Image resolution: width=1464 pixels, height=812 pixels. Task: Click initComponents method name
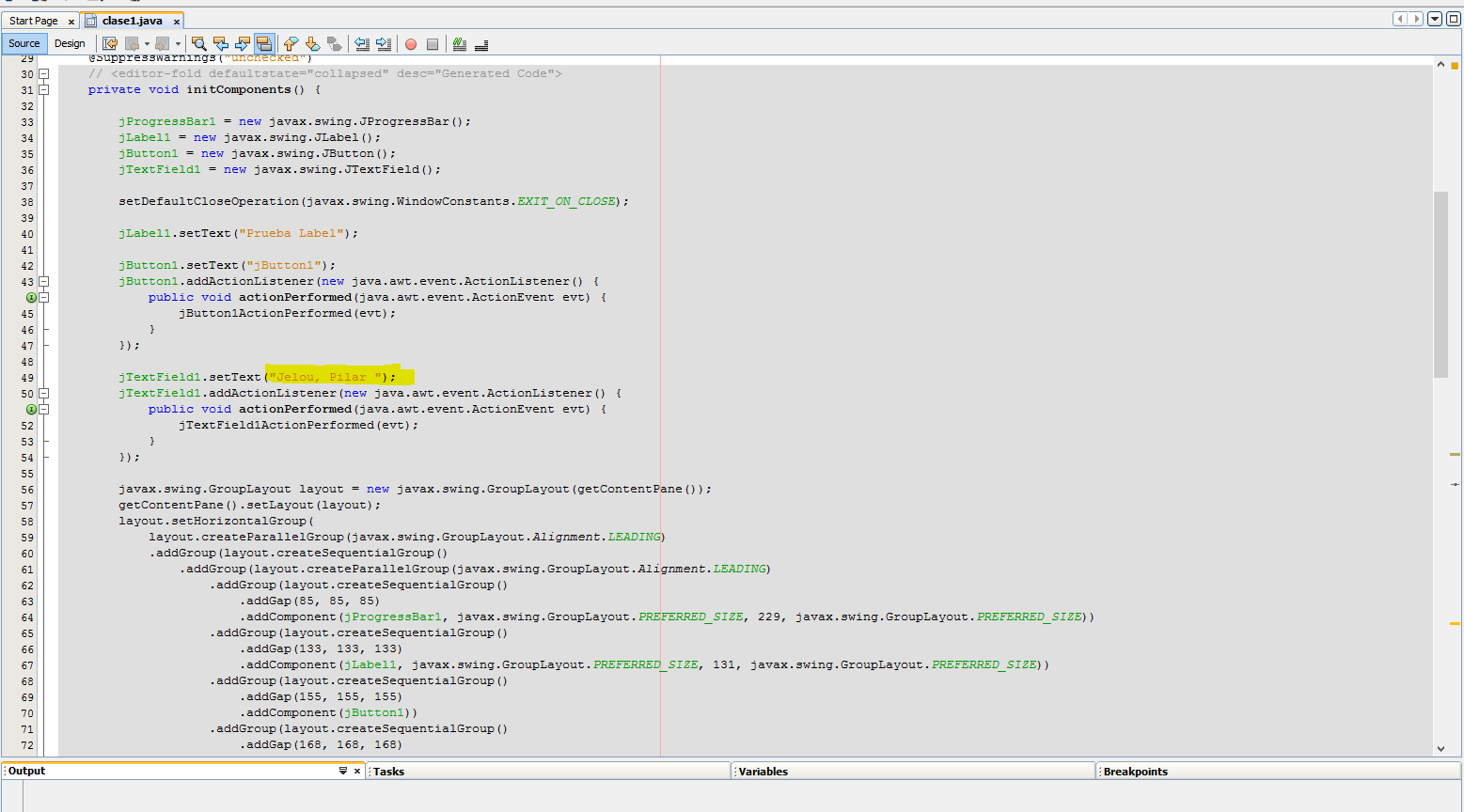pyautogui.click(x=239, y=90)
